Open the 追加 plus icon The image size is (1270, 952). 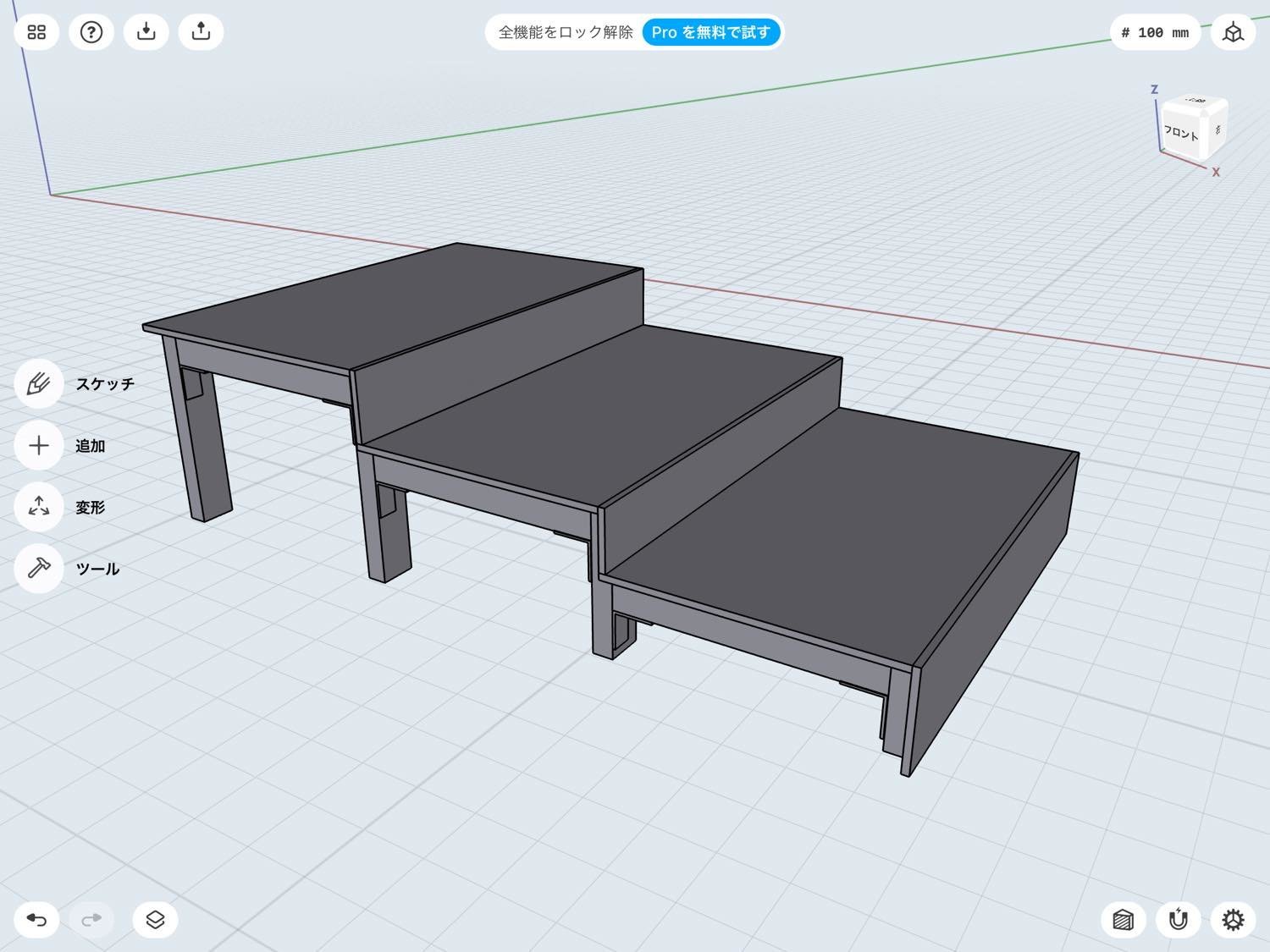coord(38,445)
